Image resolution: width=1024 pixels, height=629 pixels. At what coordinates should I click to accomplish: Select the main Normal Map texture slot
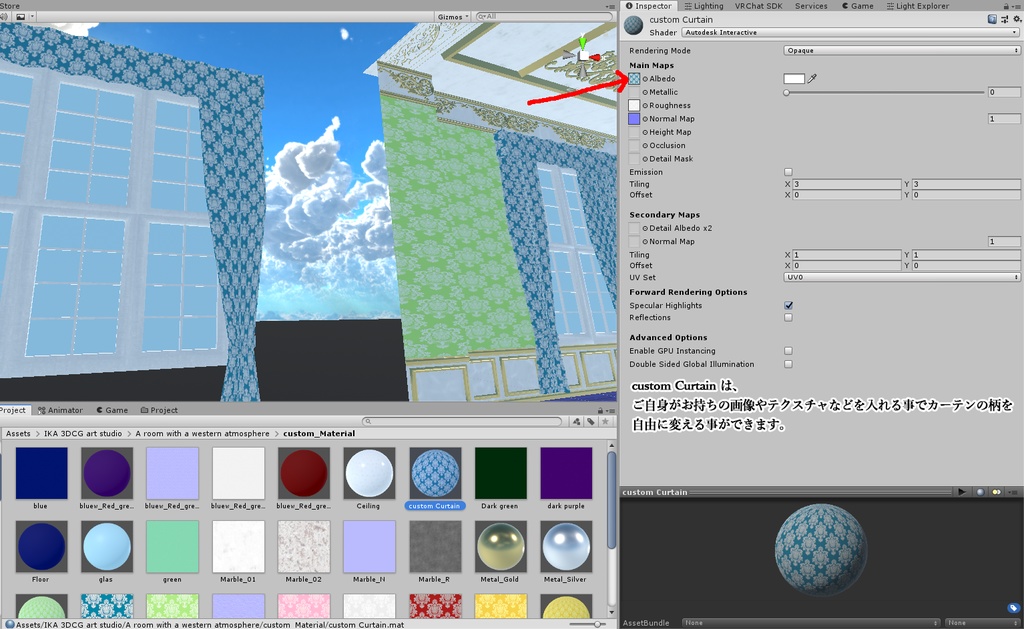click(634, 119)
